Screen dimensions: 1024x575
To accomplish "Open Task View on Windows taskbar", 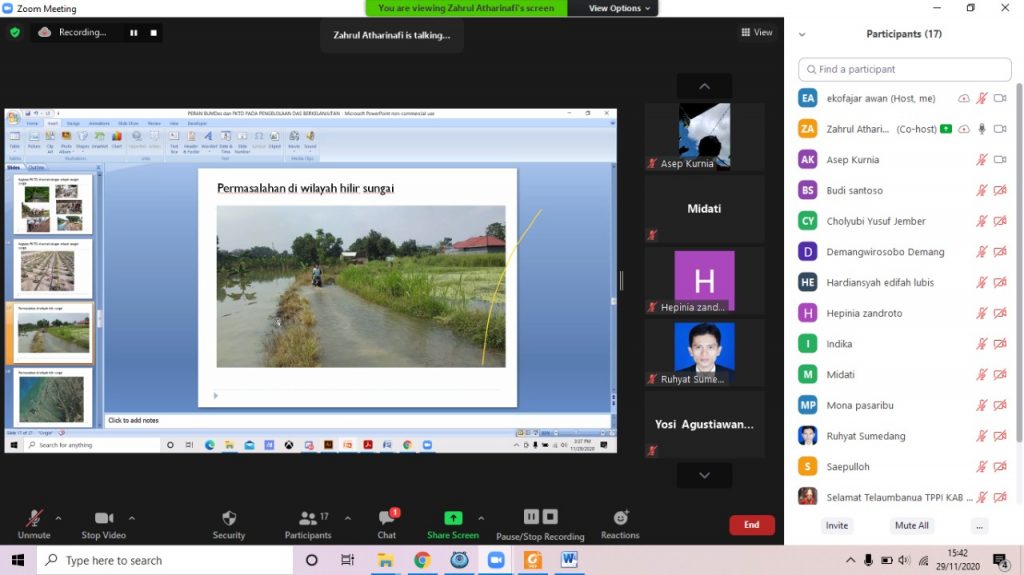I will [347, 560].
